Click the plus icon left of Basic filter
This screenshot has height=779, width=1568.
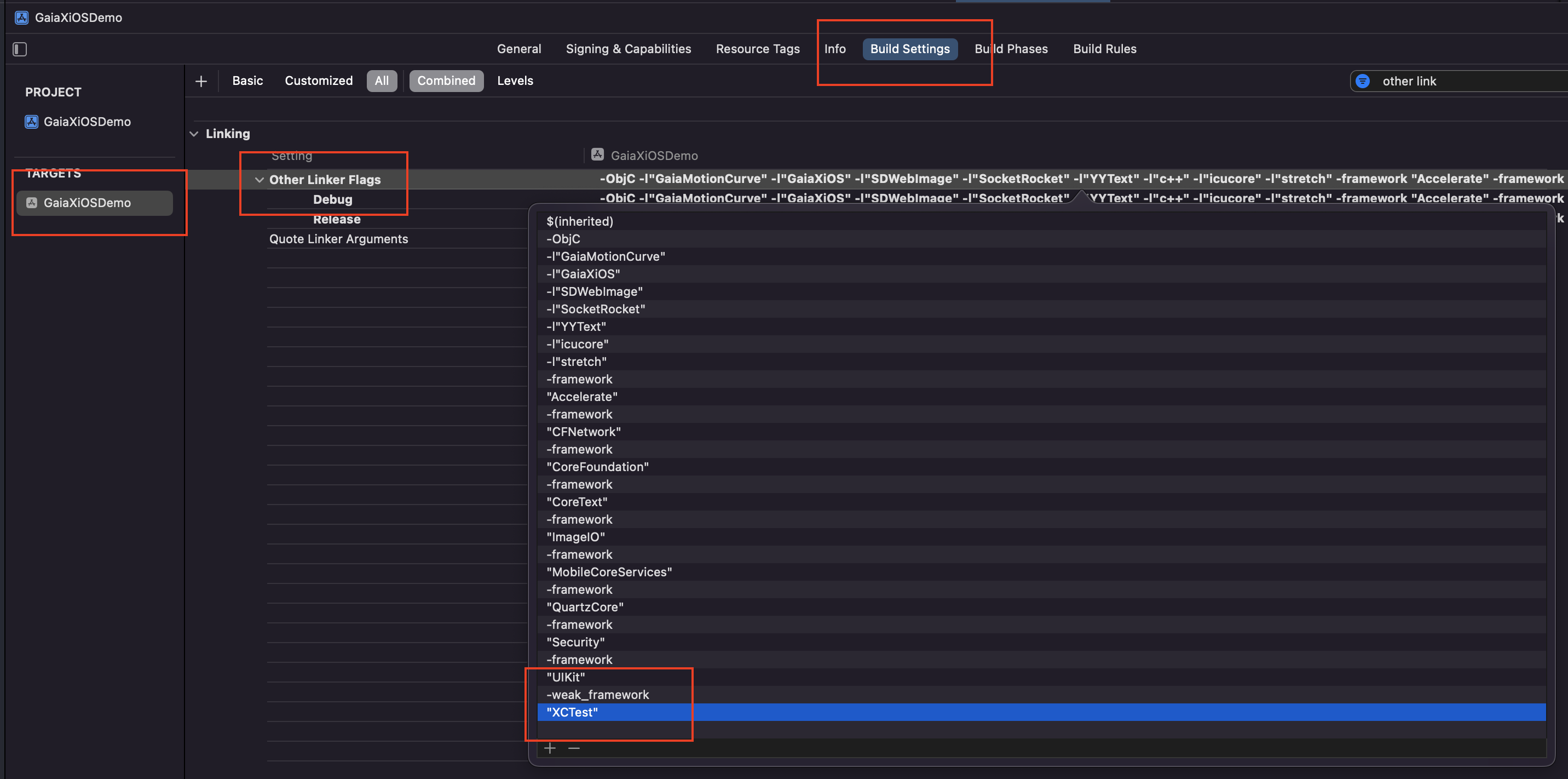(x=201, y=81)
